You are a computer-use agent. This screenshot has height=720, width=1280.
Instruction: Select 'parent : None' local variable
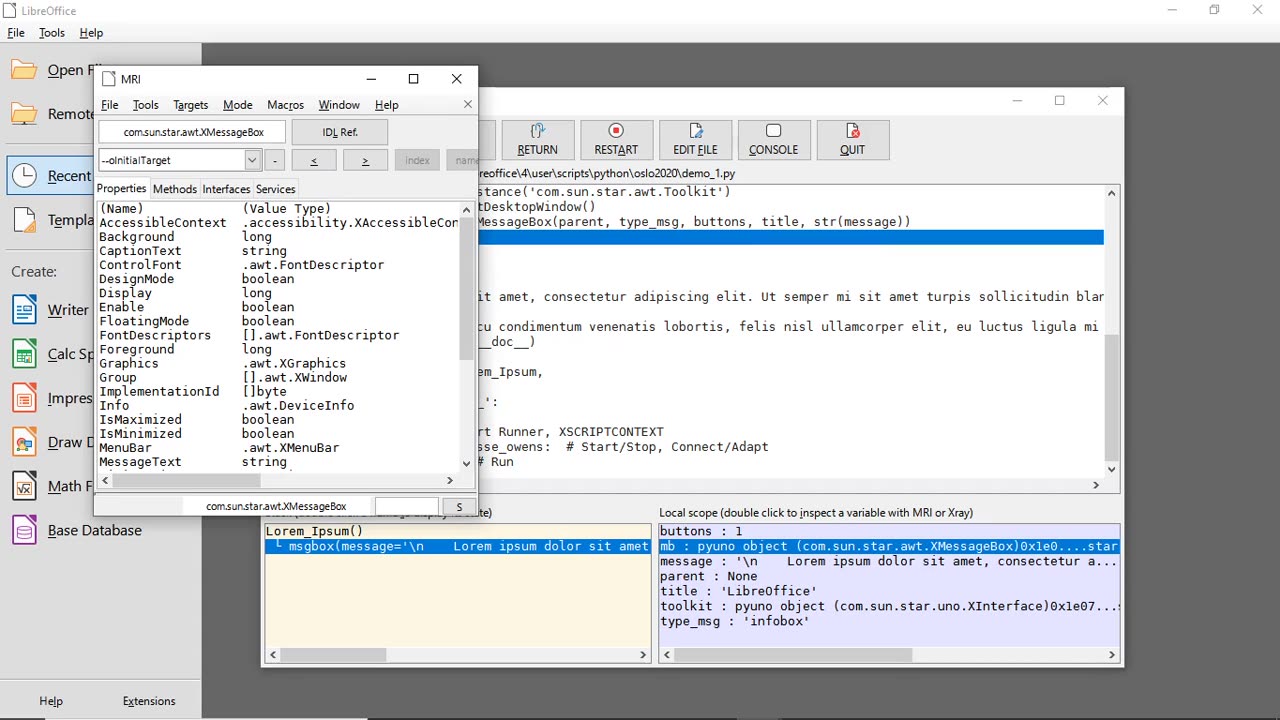pyautogui.click(x=889, y=576)
